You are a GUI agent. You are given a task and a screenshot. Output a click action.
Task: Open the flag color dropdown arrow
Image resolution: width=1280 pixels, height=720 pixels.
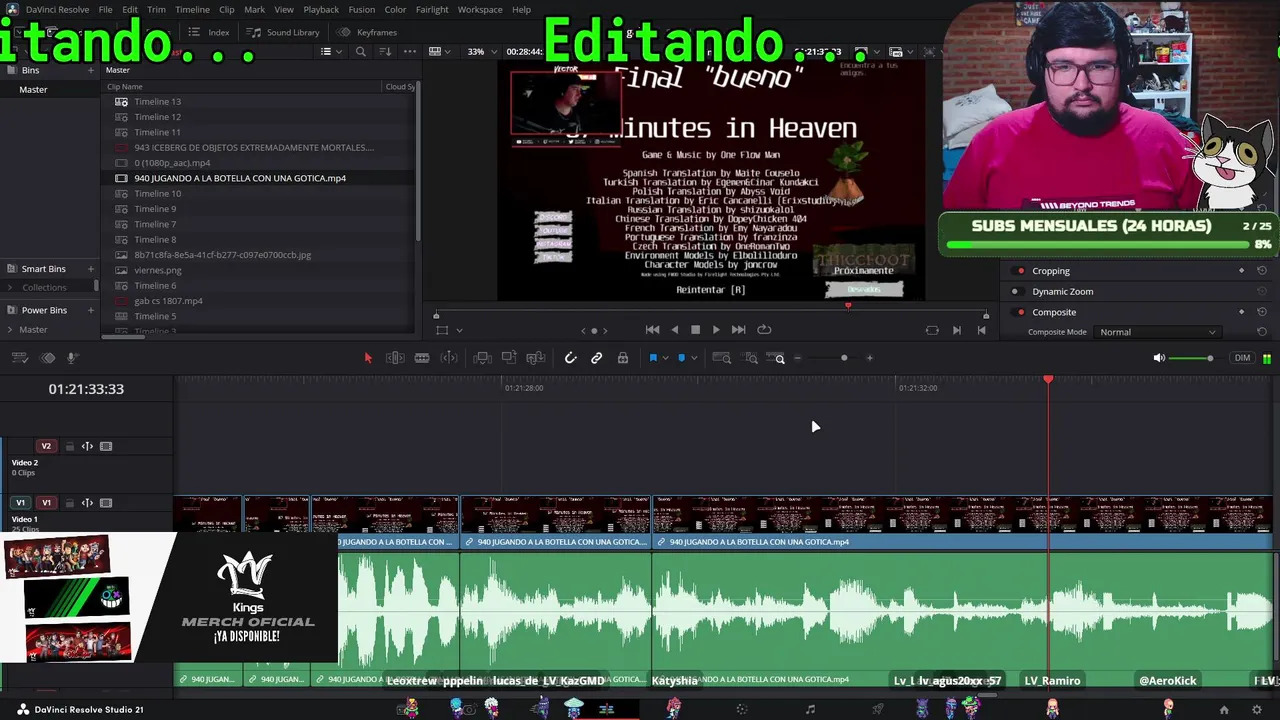point(665,358)
